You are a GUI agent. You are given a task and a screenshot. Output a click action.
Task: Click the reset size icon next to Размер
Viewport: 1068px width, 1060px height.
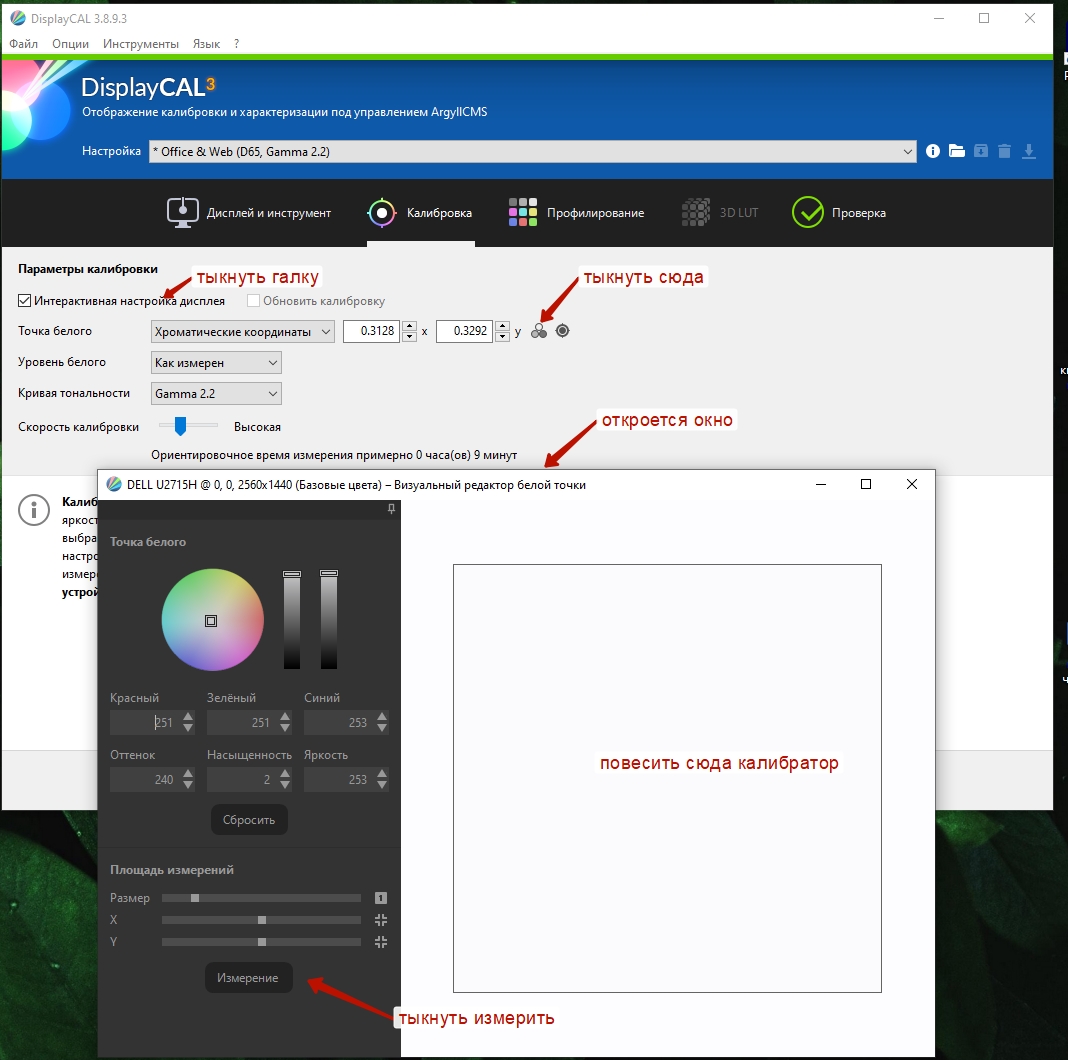(x=381, y=898)
